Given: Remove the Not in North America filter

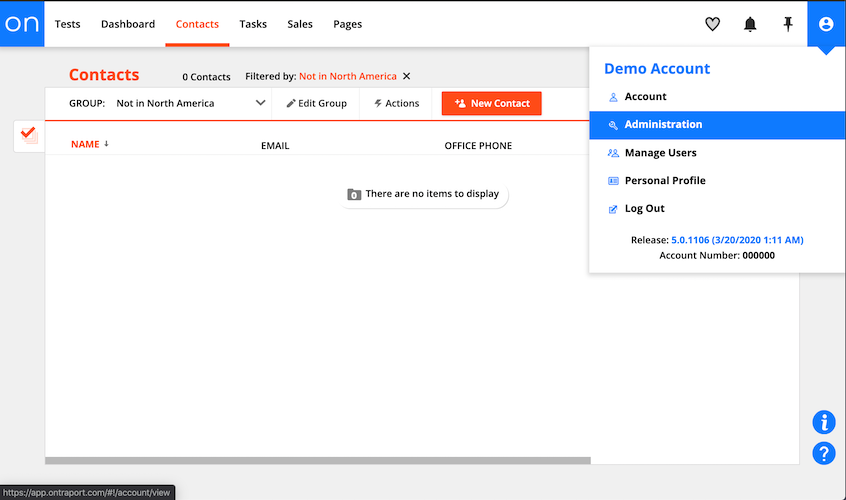Looking at the screenshot, I should 407,76.
